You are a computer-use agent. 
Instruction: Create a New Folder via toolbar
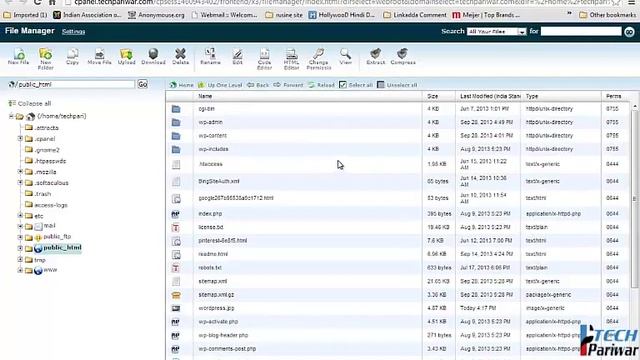[x=45, y=58]
